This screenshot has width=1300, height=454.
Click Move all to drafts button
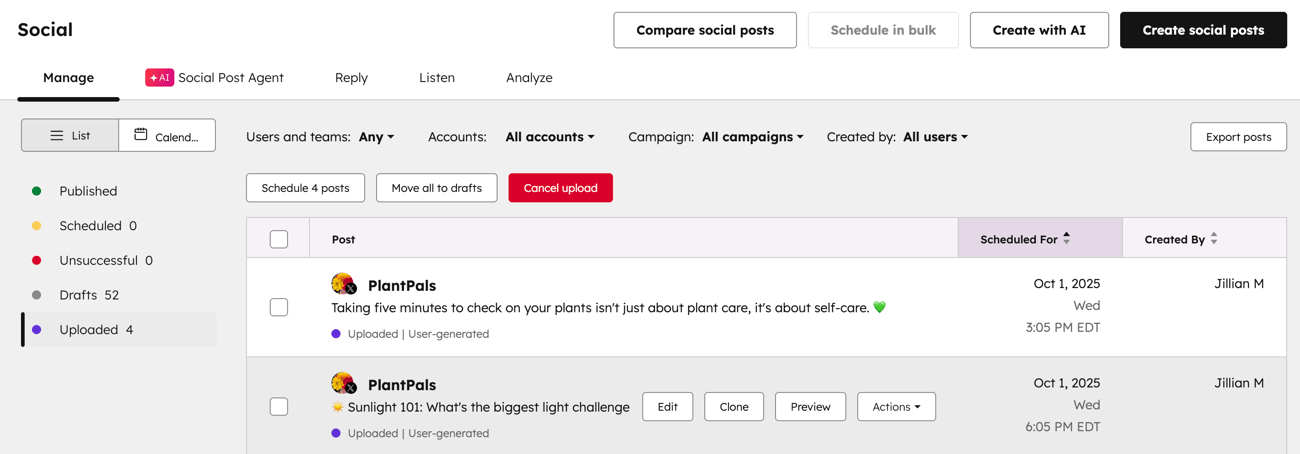click(436, 188)
